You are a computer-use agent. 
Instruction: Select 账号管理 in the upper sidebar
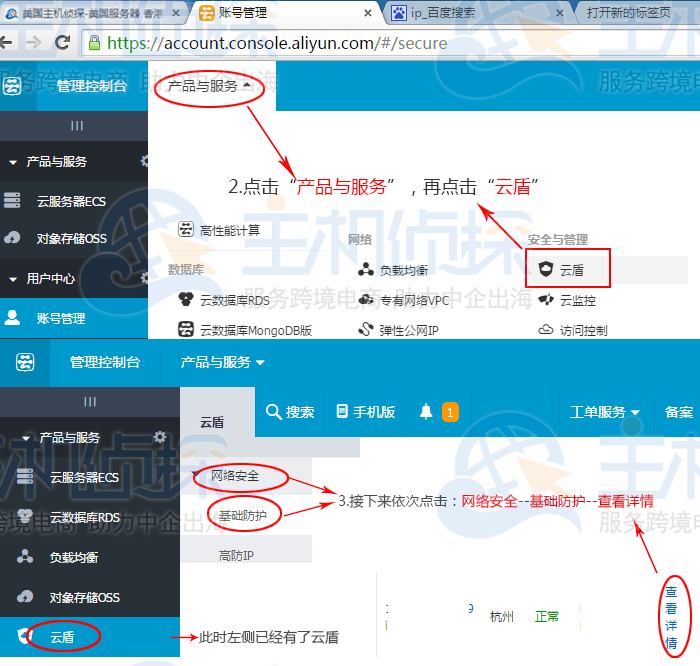[x=61, y=318]
